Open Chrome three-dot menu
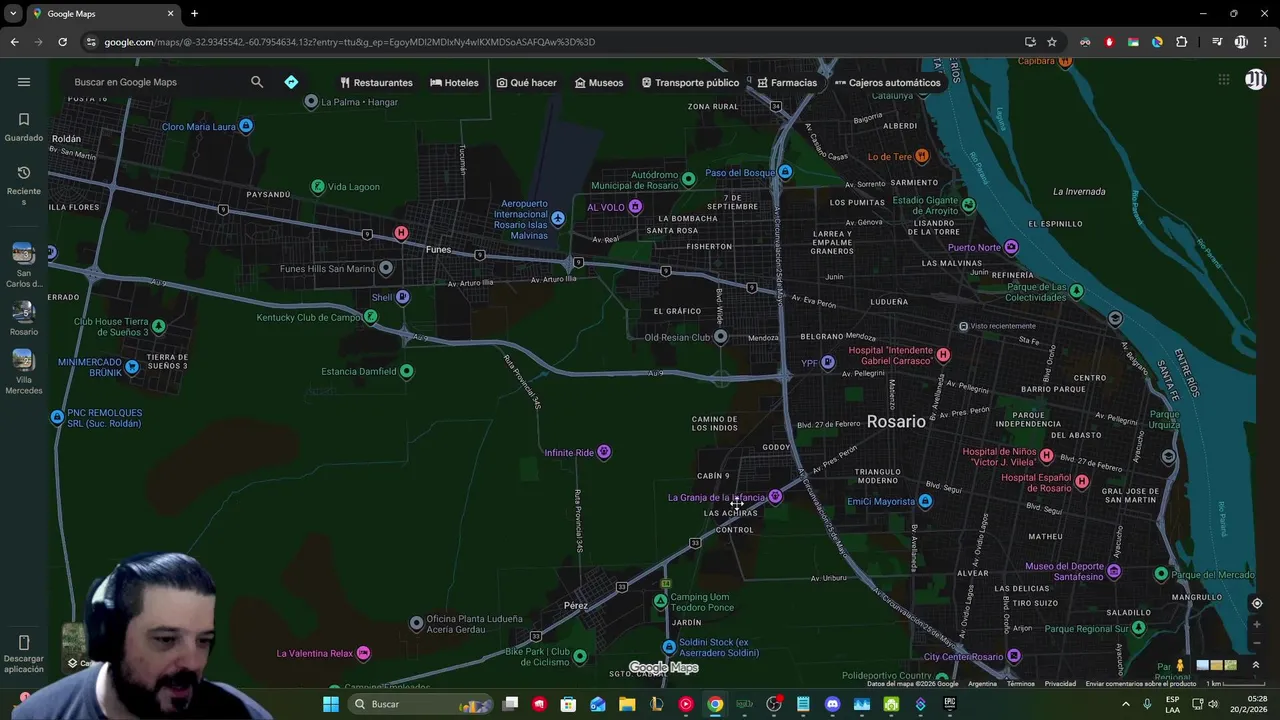The image size is (1280, 720). (x=1266, y=42)
